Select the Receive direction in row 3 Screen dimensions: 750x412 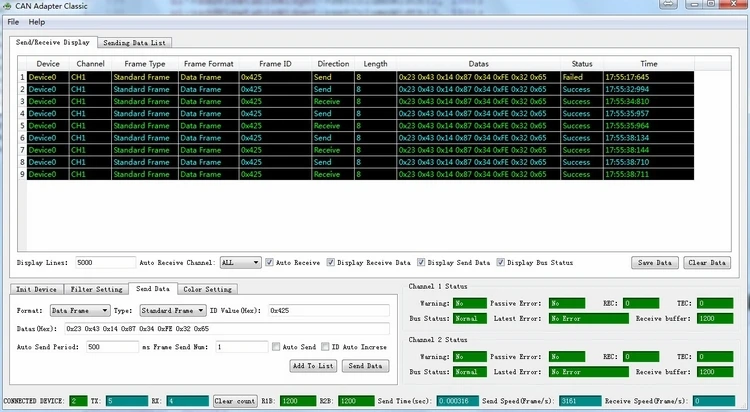pos(333,101)
